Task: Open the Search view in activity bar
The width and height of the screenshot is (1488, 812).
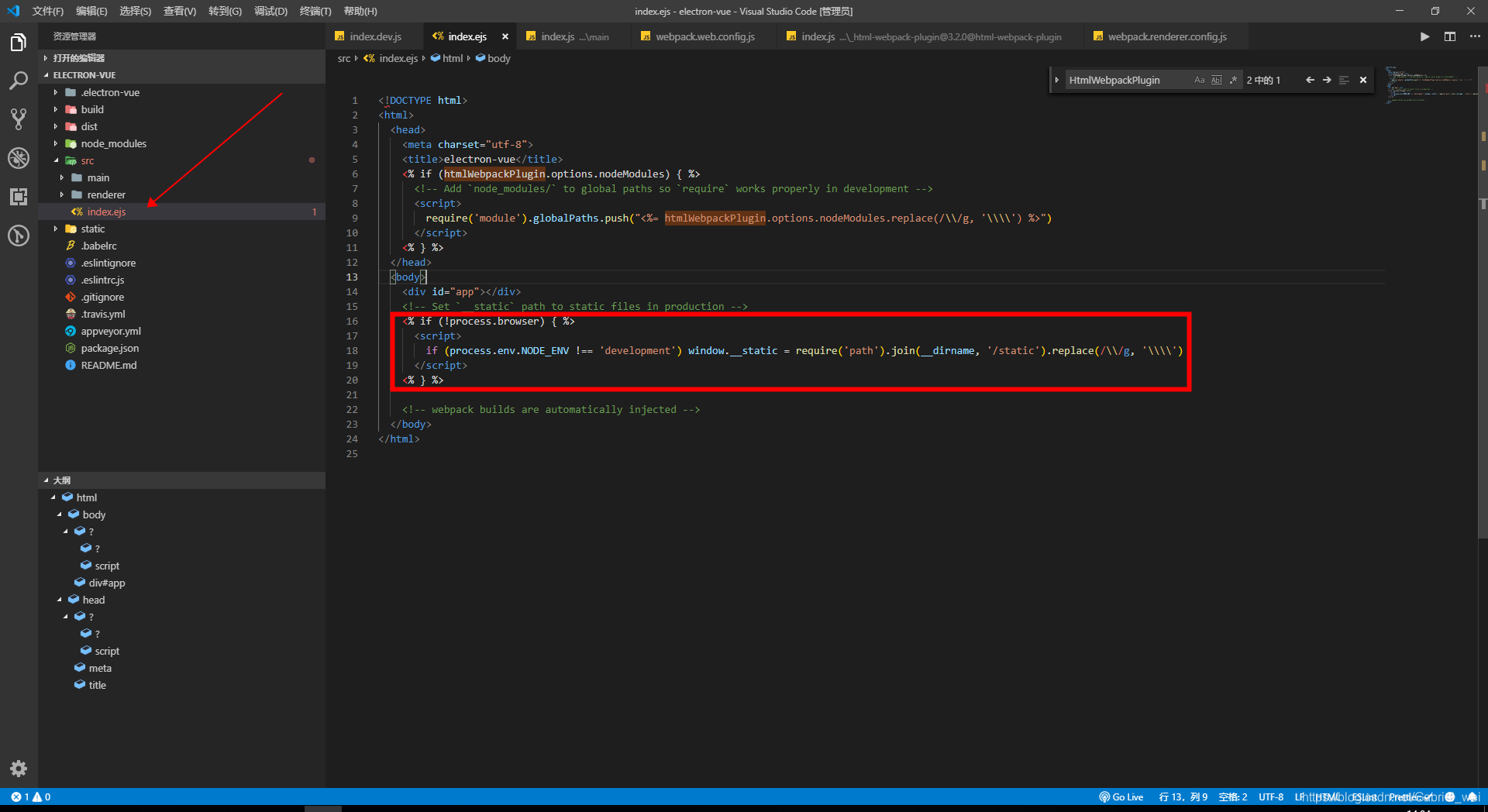Action: [x=19, y=81]
